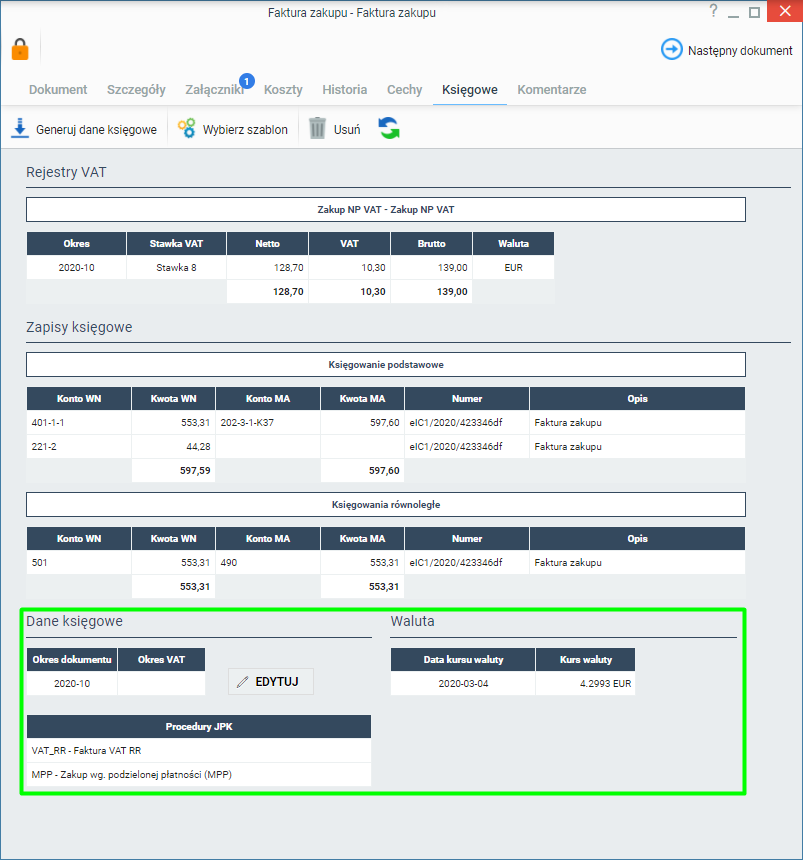Click the Księgowanie podstawowe header bar

click(x=386, y=365)
